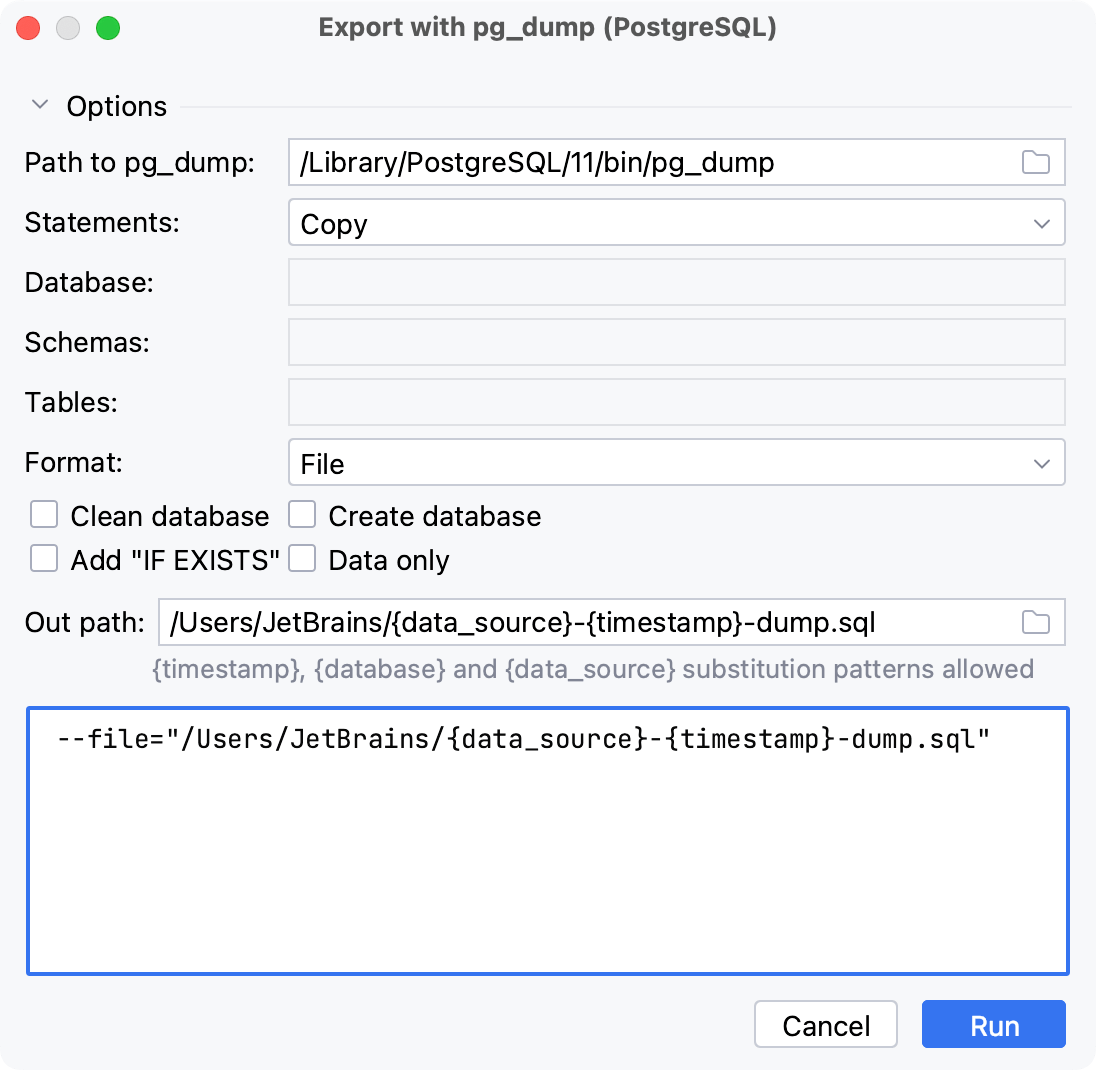The height and width of the screenshot is (1070, 1096).
Task: Browse for Out path folder icon
Action: [x=1035, y=622]
